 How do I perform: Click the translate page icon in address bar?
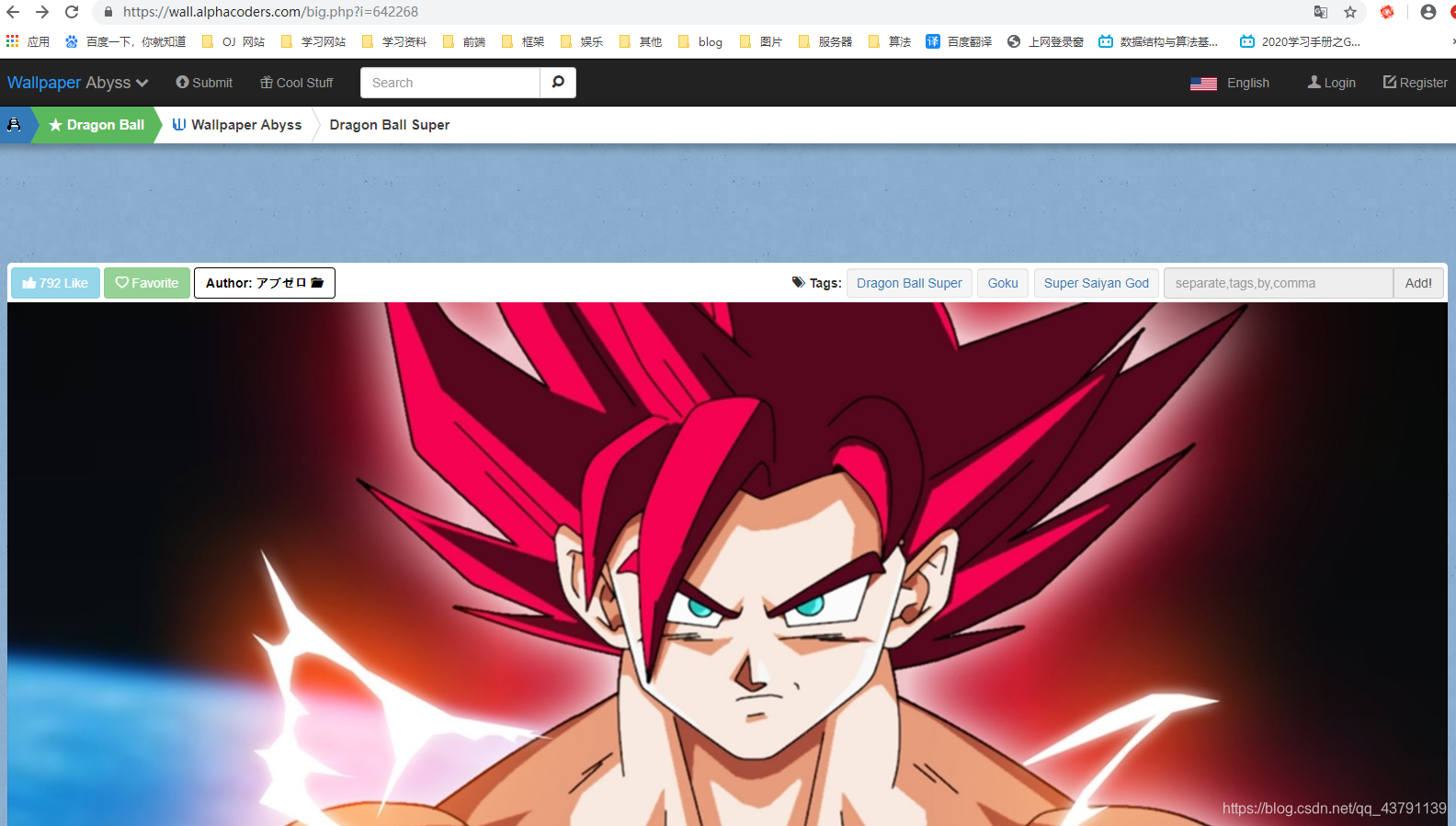click(x=1321, y=12)
